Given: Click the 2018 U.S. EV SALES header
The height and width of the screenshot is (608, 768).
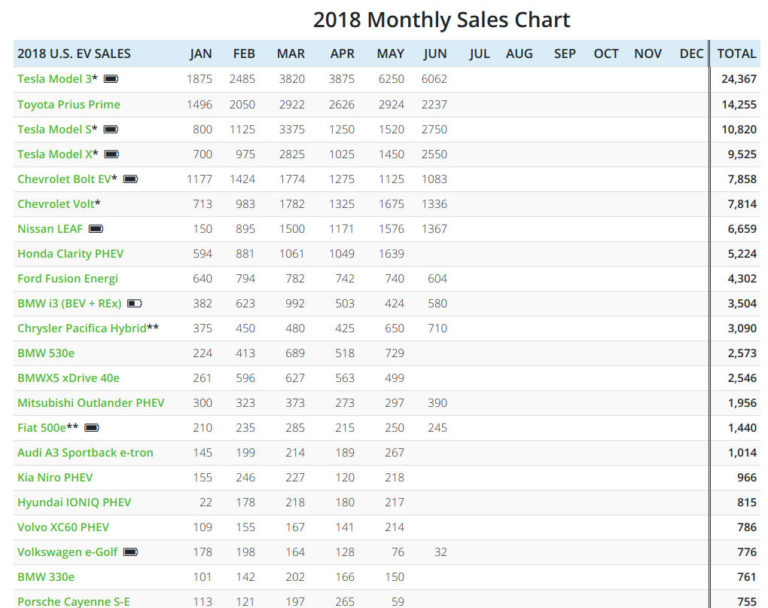Looking at the screenshot, I should coord(74,54).
